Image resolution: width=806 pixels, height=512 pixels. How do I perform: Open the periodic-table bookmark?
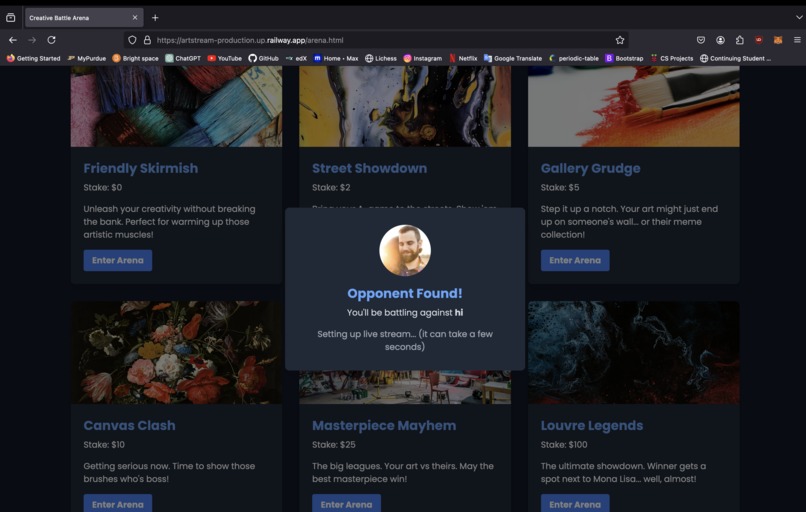[x=573, y=59]
